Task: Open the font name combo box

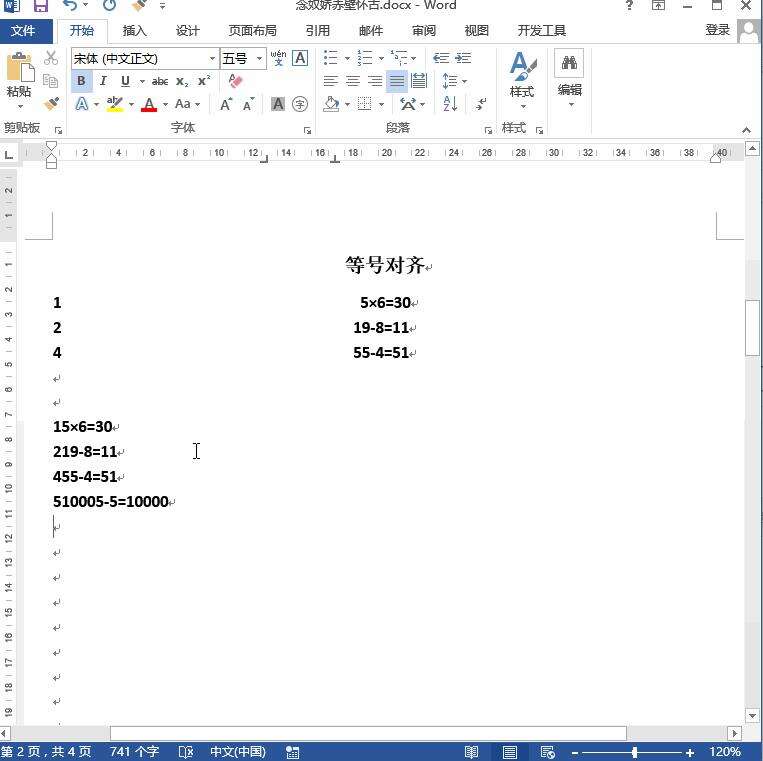Action: point(145,58)
